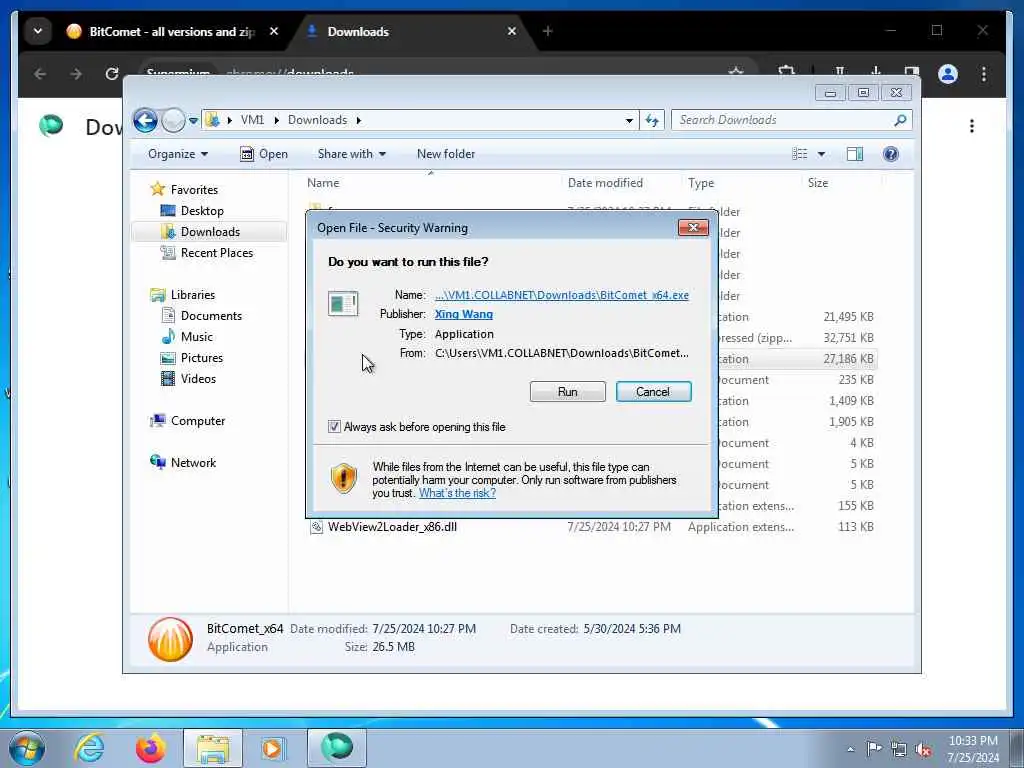
Task: Open a new browser tab
Action: click(x=547, y=31)
